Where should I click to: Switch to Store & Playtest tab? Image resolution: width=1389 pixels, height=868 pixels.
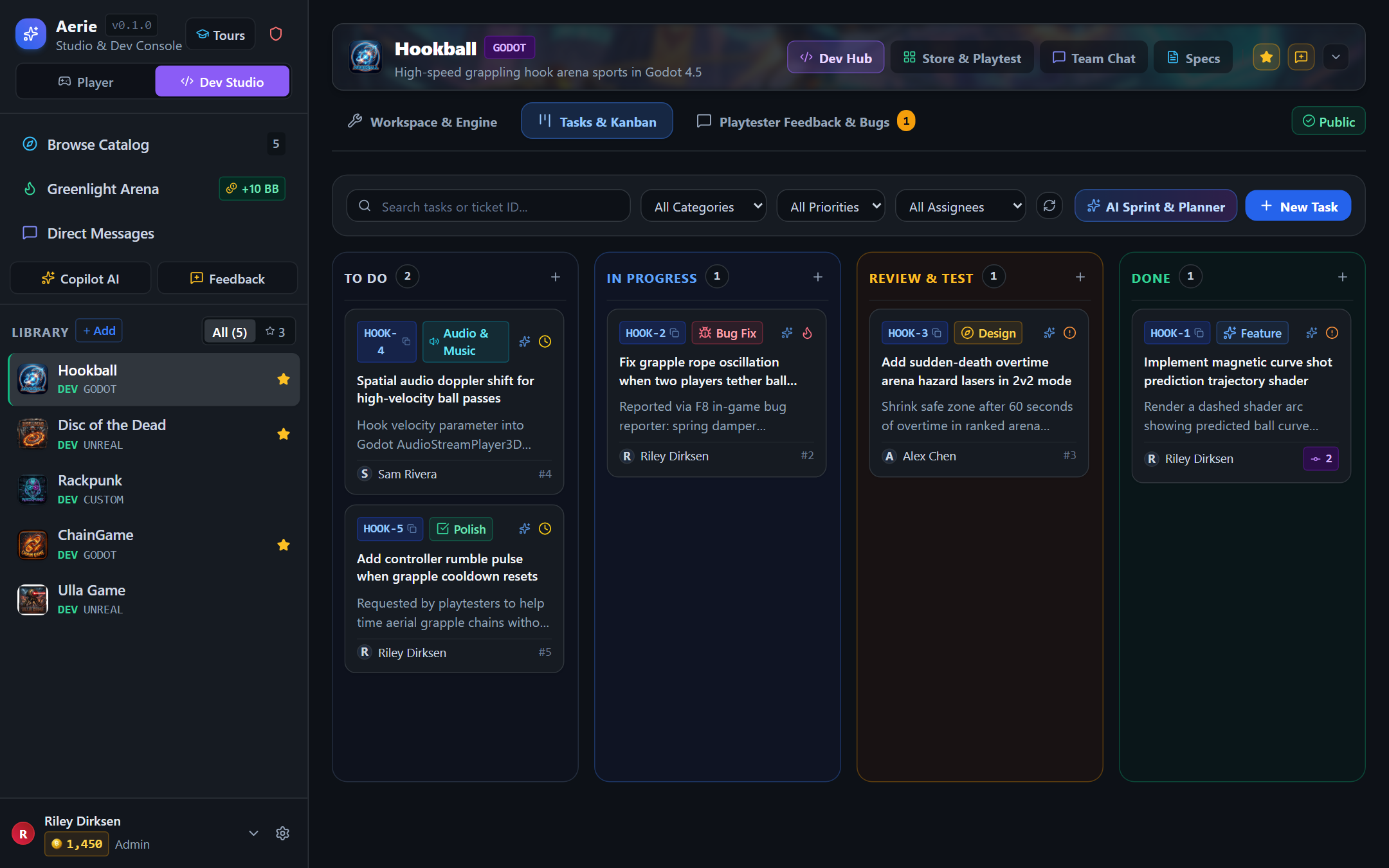point(962,58)
